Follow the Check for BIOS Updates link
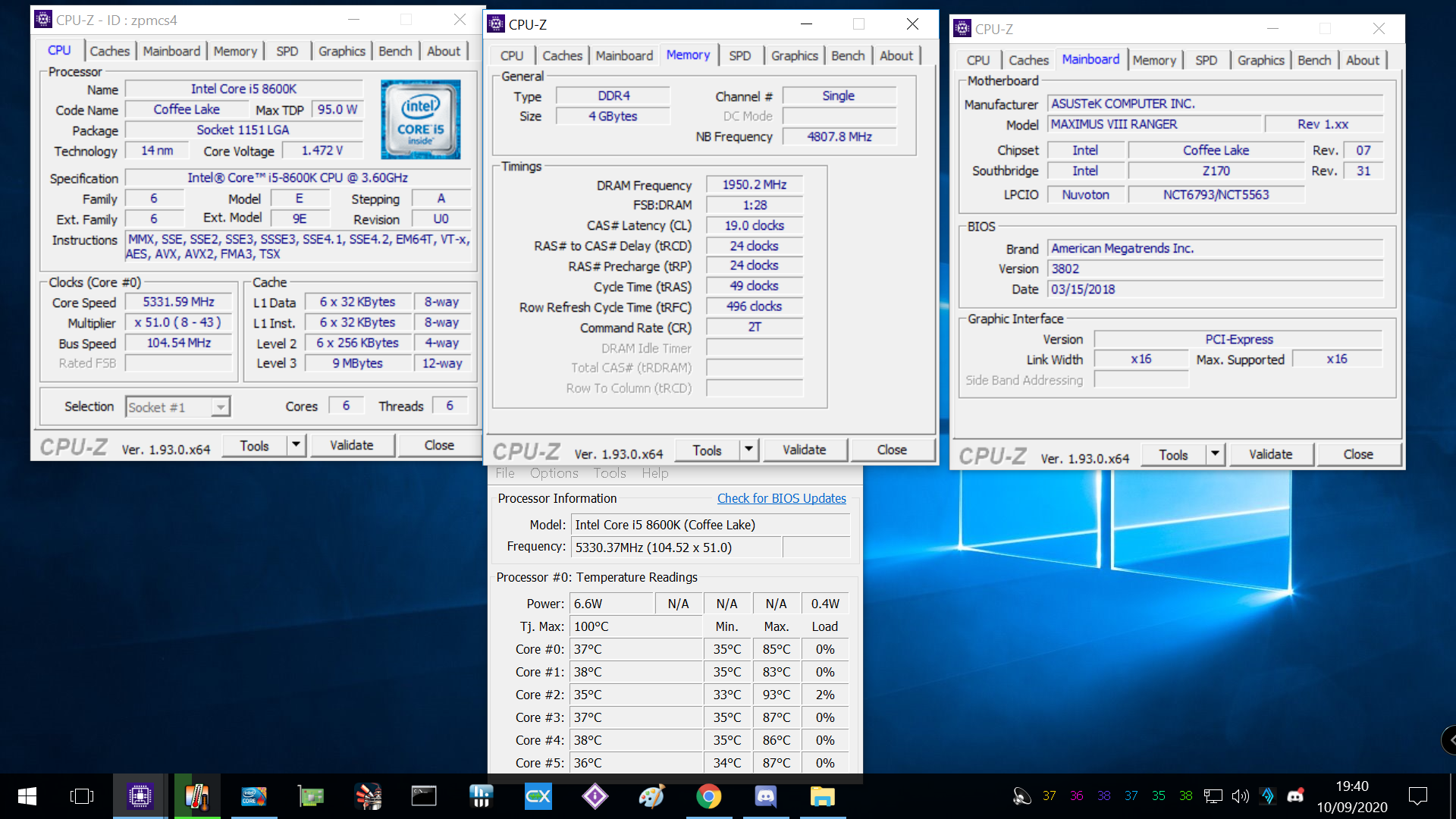Screen dimensions: 1456x819 click(x=782, y=498)
